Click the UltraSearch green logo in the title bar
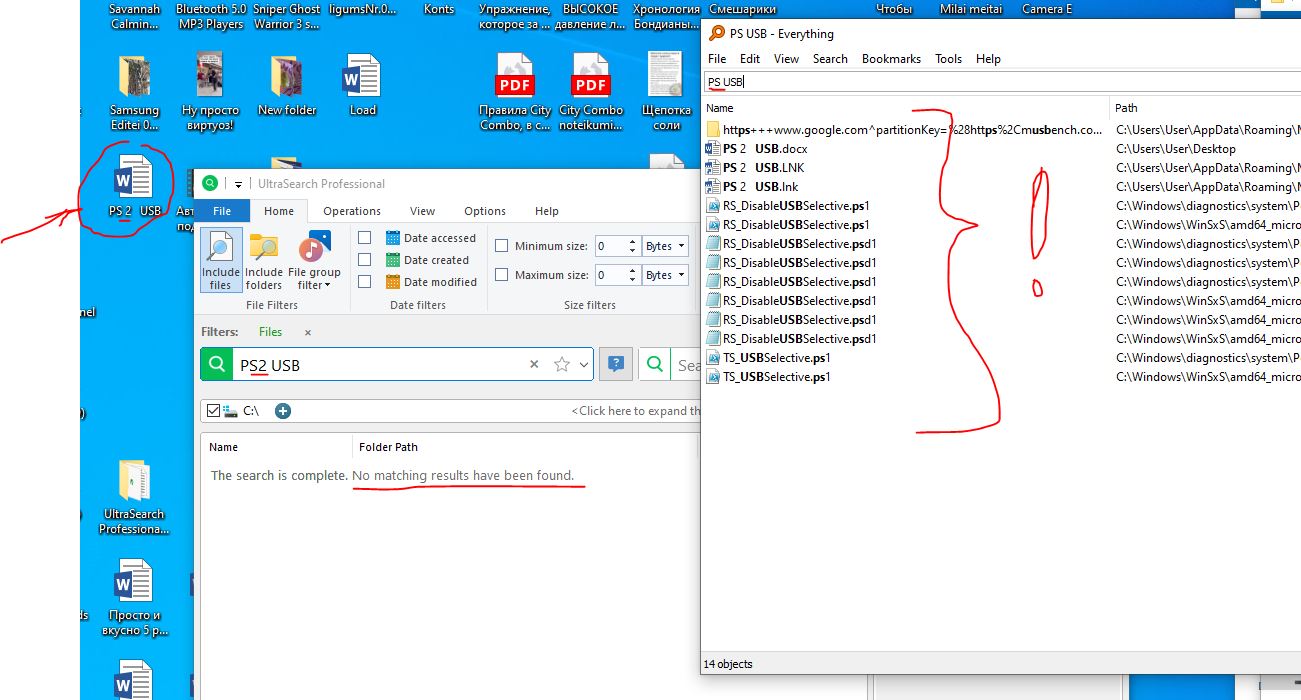The height and width of the screenshot is (700, 1301). pyautogui.click(x=210, y=183)
